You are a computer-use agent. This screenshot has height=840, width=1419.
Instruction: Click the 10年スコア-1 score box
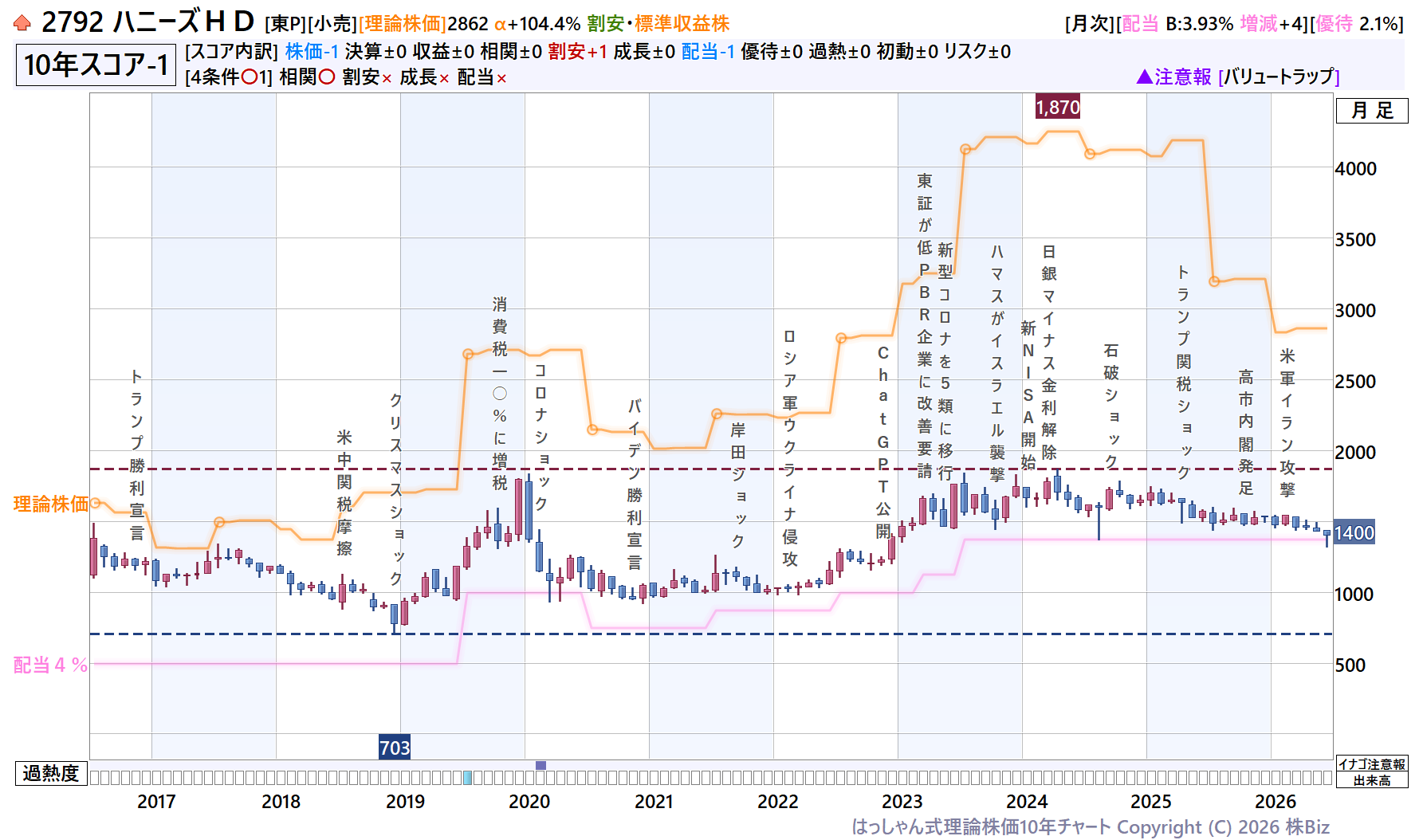tap(96, 65)
